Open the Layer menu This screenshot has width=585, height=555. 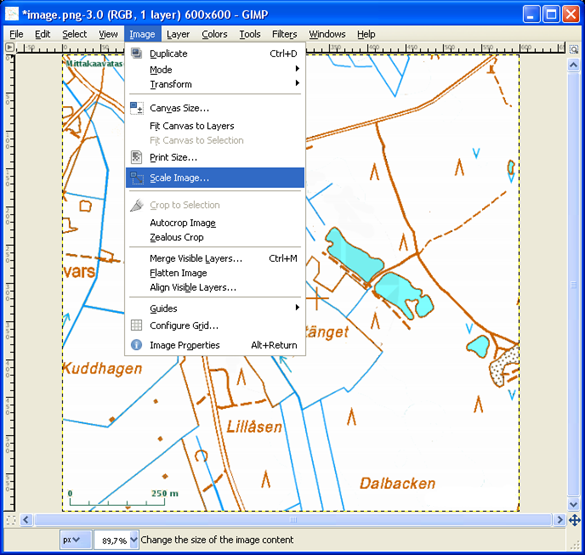coord(178,34)
